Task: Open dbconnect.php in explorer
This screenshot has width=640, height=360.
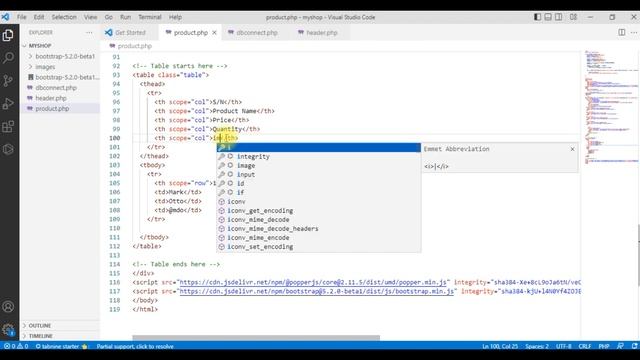Action: [60, 88]
